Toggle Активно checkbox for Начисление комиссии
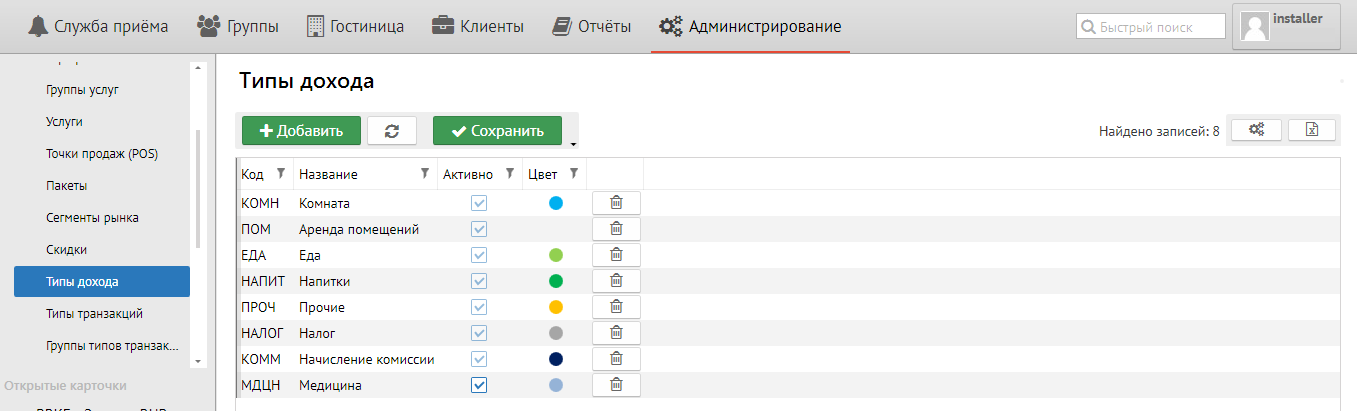The height and width of the screenshot is (411, 1357). pyautogui.click(x=479, y=359)
